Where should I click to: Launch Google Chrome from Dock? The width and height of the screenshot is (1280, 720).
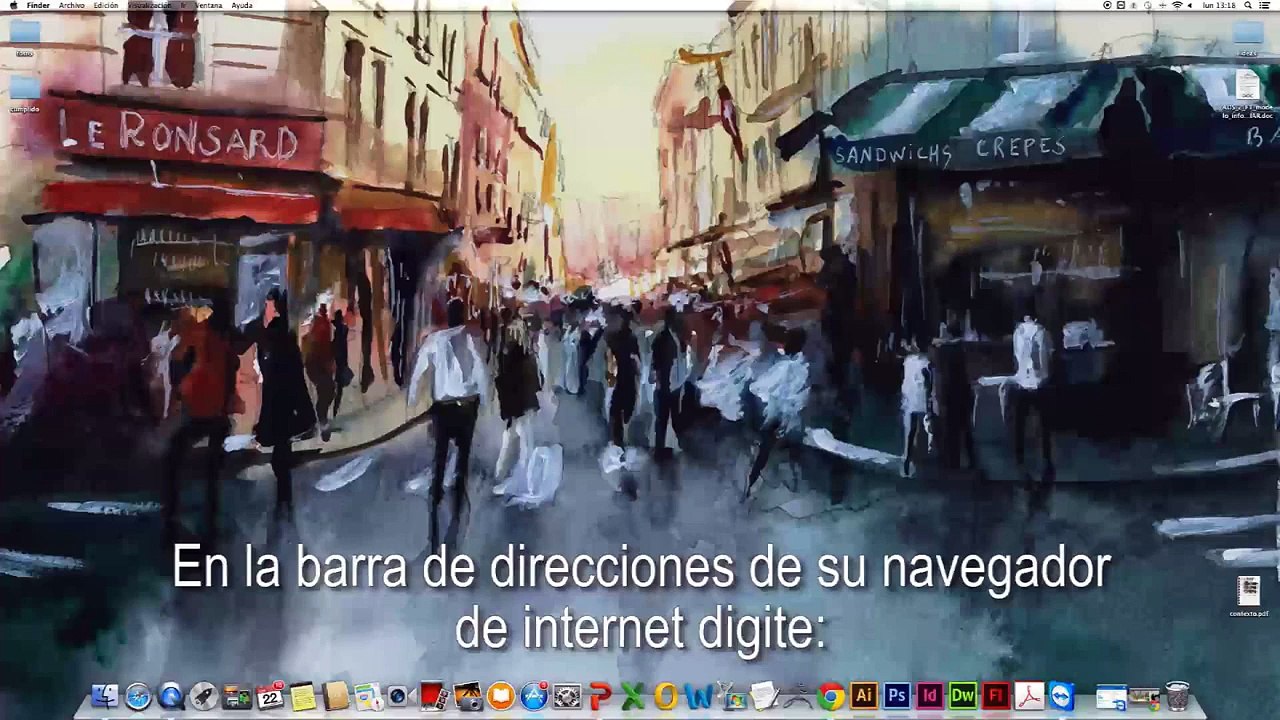click(831, 696)
